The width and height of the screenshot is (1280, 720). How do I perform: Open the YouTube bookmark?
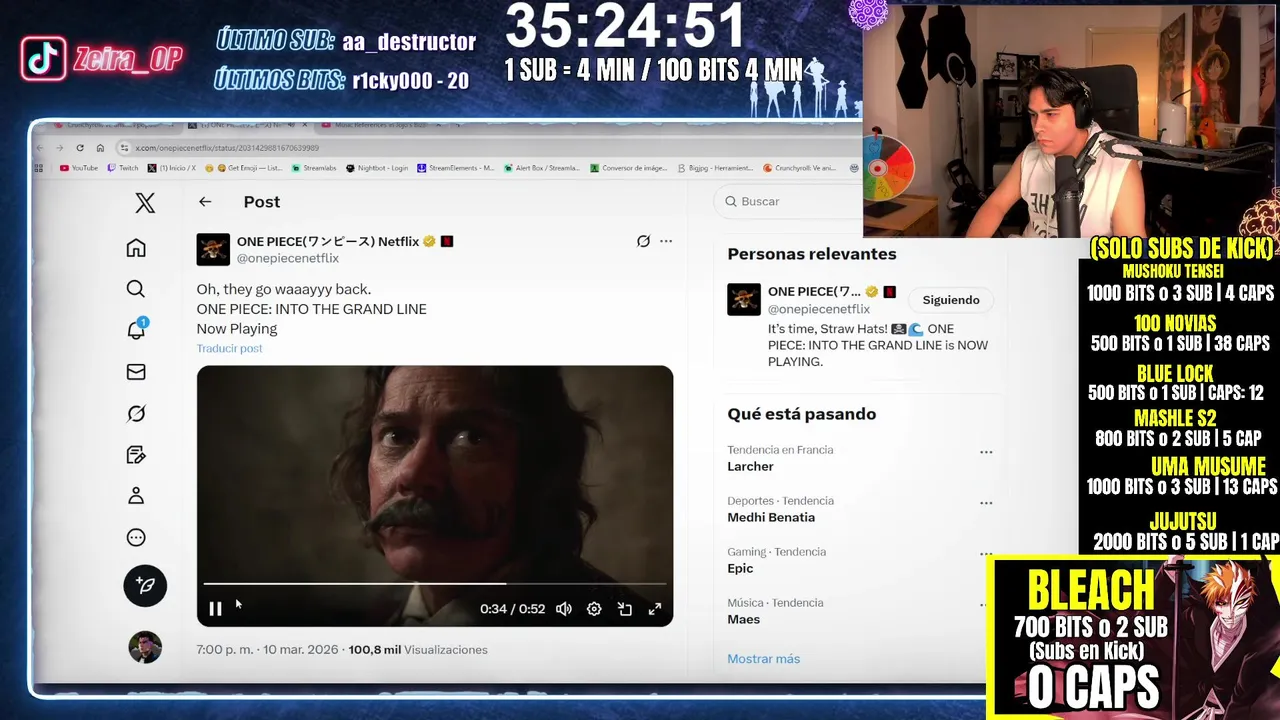click(79, 168)
